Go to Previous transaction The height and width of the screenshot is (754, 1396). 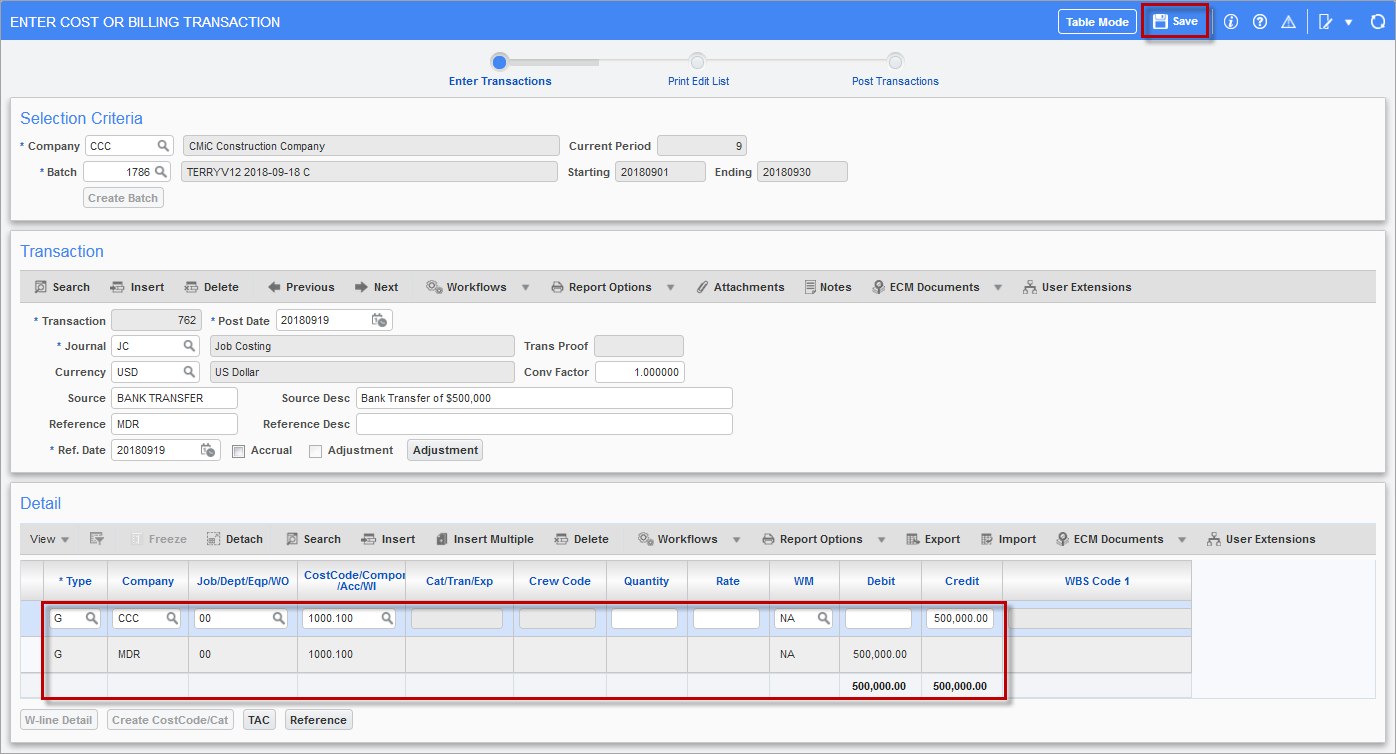point(301,287)
